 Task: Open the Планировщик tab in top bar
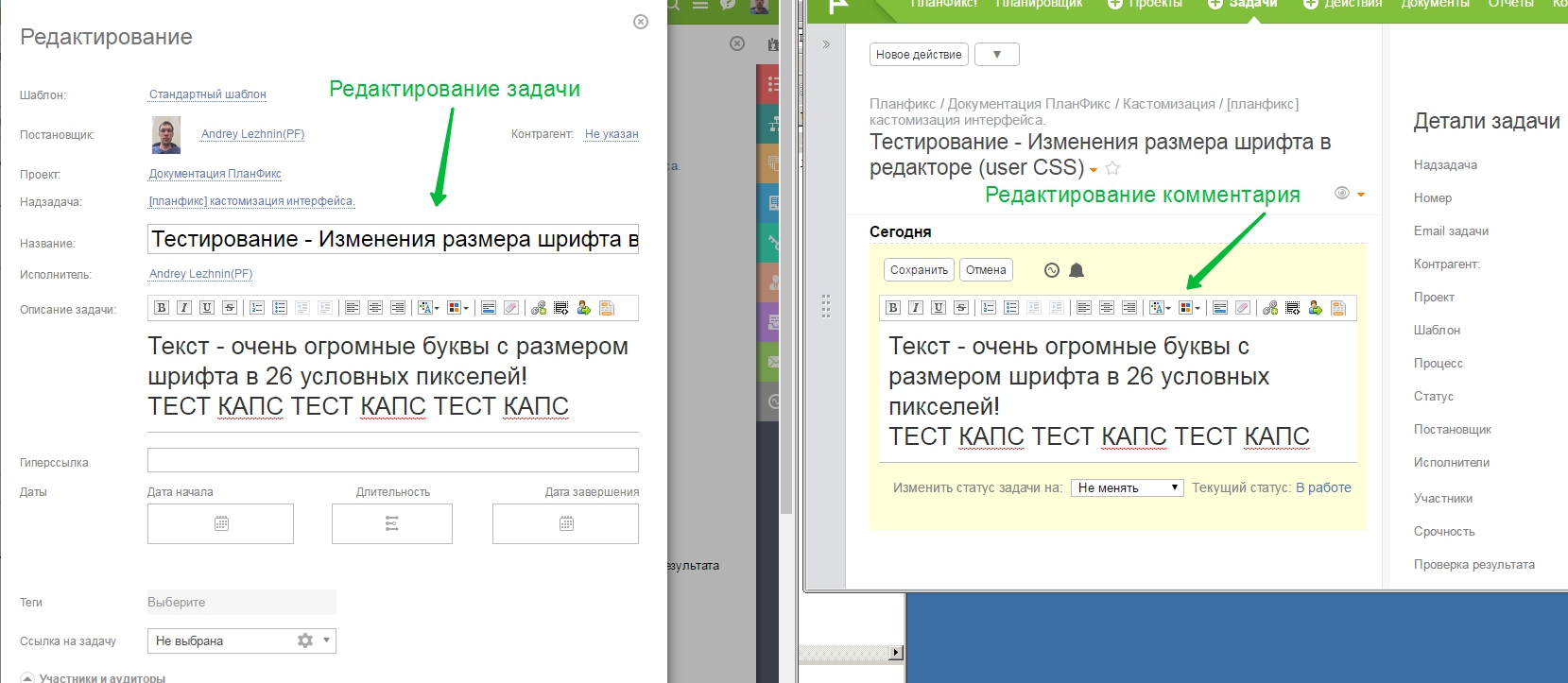point(1039,4)
